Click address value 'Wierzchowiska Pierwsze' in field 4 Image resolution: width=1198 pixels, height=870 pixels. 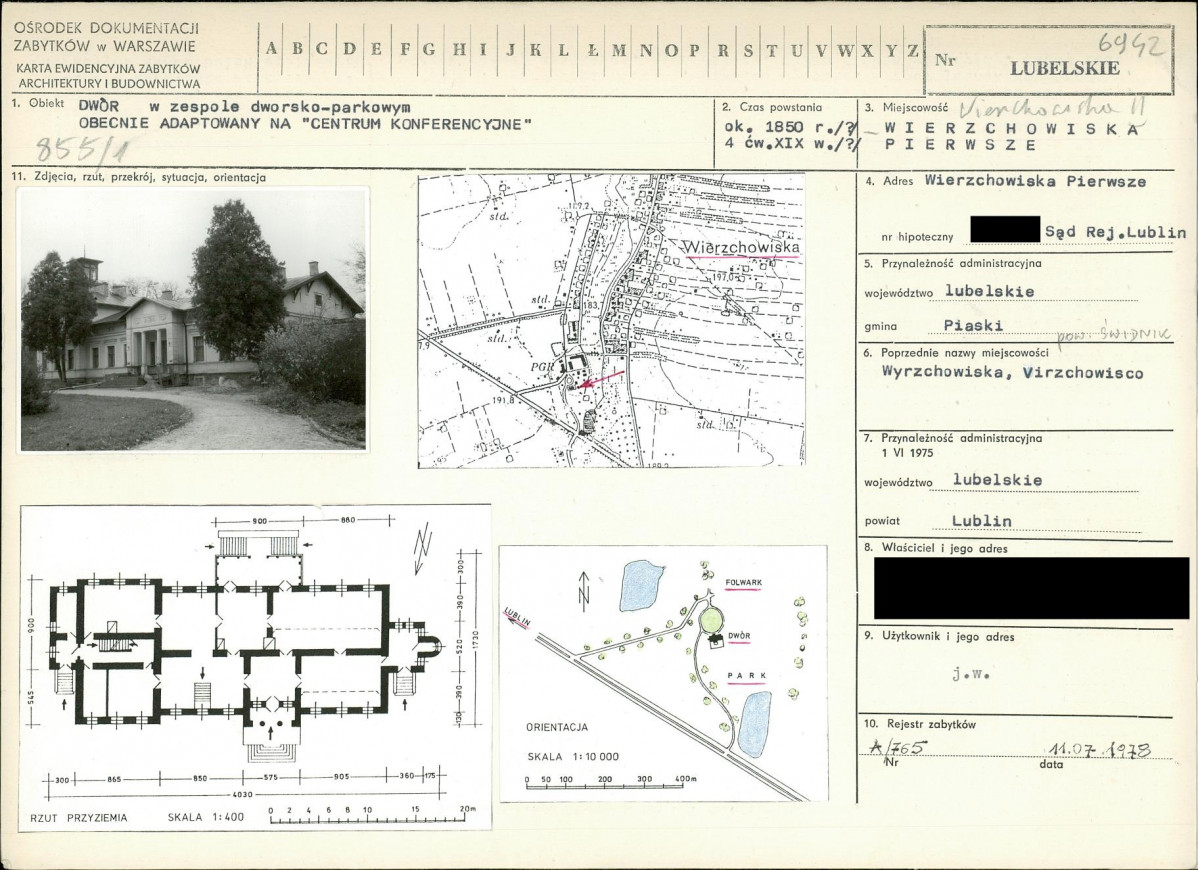pyautogui.click(x=1035, y=182)
